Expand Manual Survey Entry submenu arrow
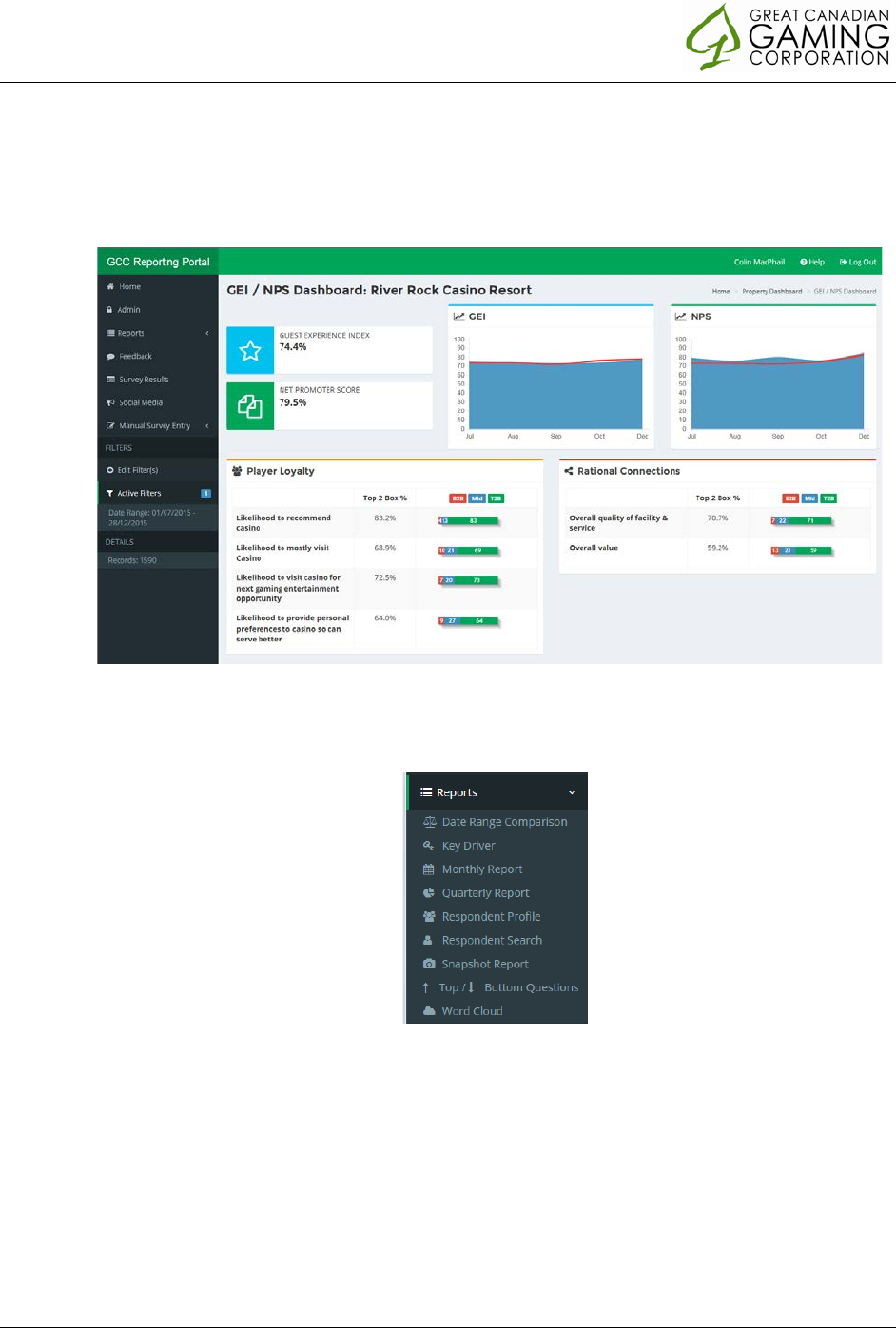This screenshot has height=1328, width=896. pyautogui.click(x=207, y=425)
